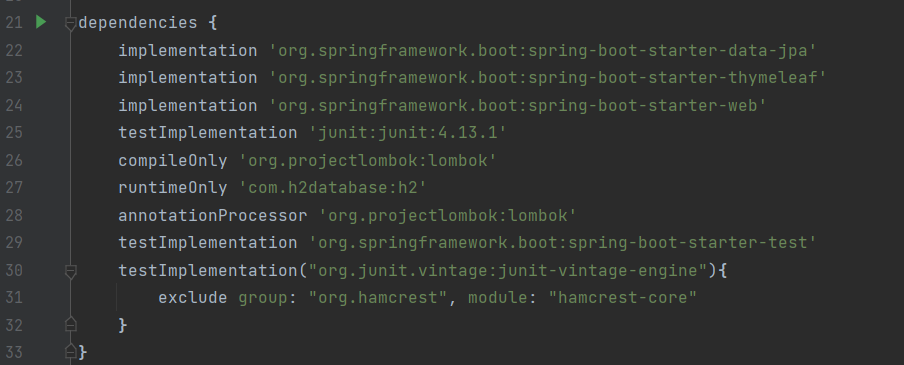Image resolution: width=904 pixels, height=365 pixels.
Task: Click the 'org.projectlombok:lombok' string after compileOnly
Action: pos(368,160)
